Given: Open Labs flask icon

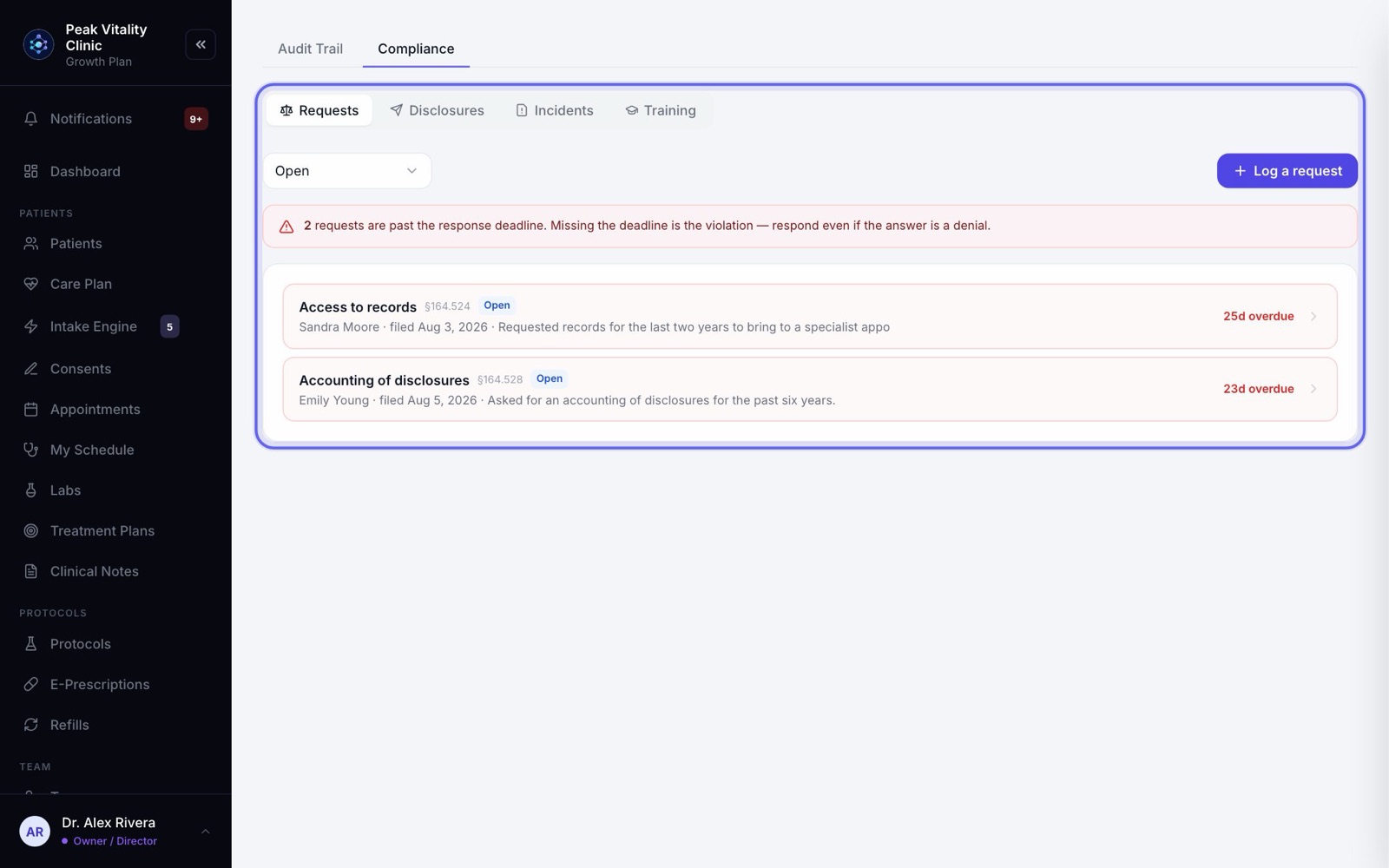Looking at the screenshot, I should (31, 490).
